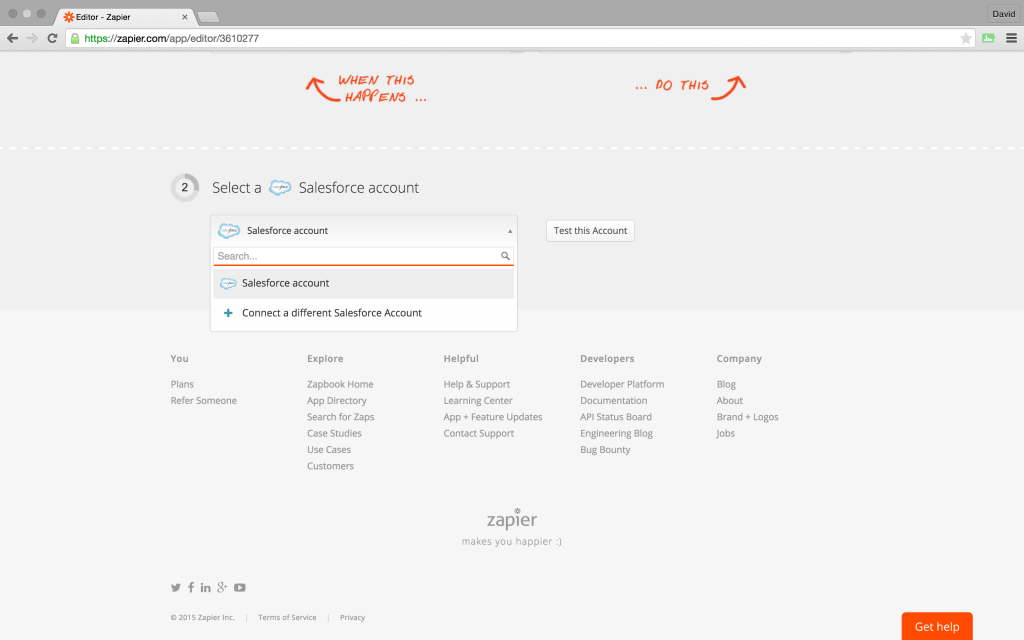Click the David profile button
1024x640 pixels.
point(1004,14)
